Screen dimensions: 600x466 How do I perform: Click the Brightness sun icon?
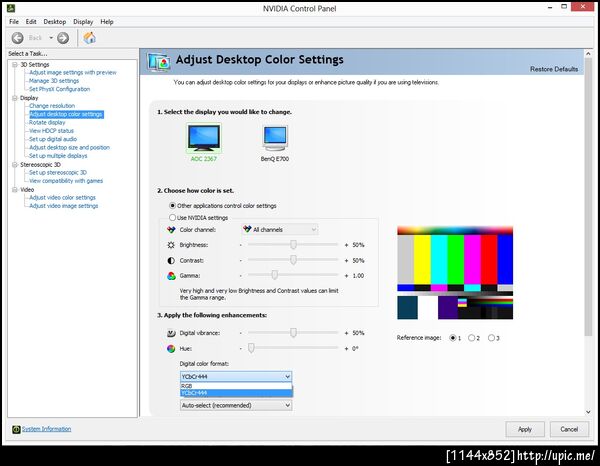[171, 245]
